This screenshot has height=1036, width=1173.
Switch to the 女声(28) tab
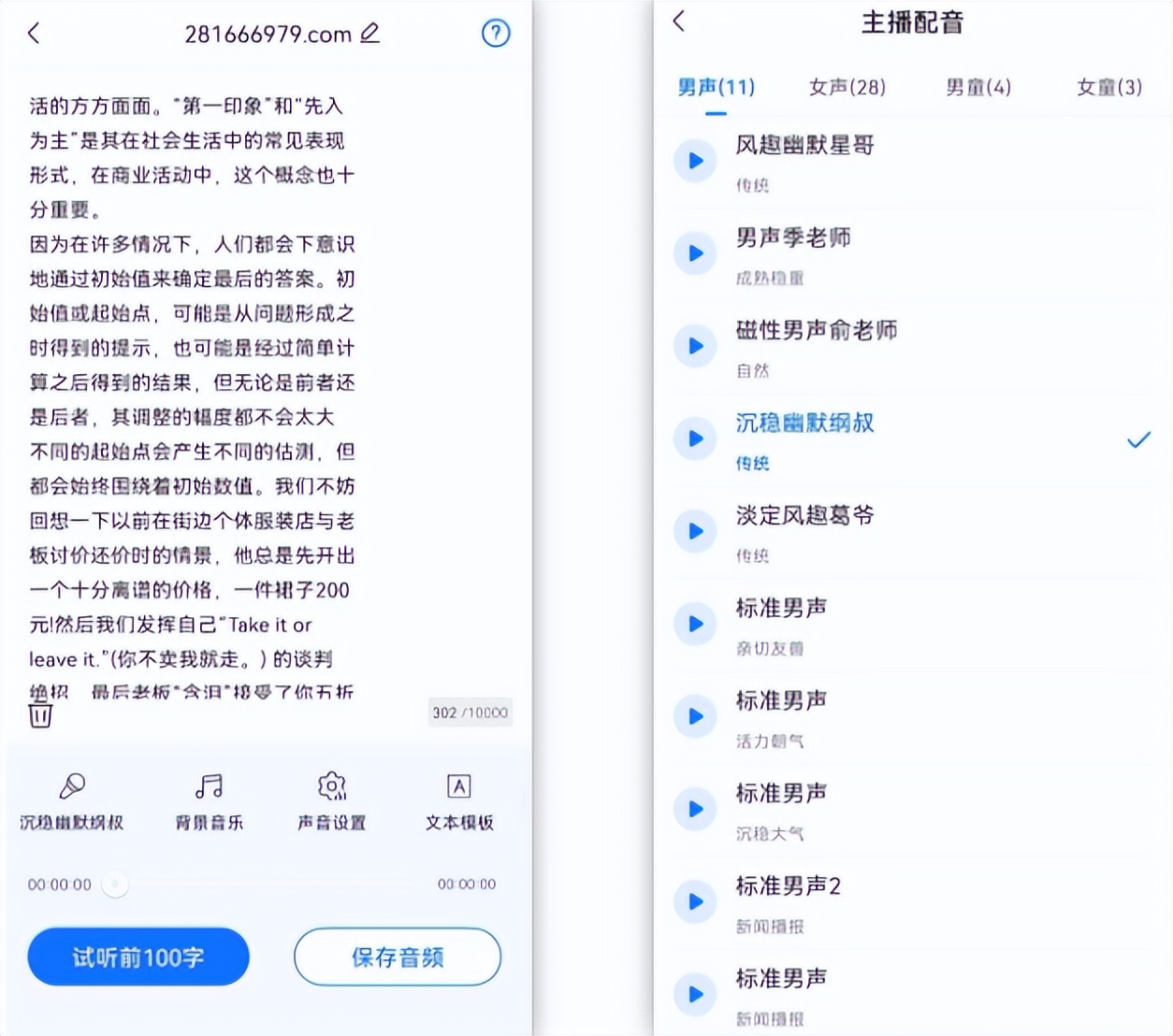[846, 87]
